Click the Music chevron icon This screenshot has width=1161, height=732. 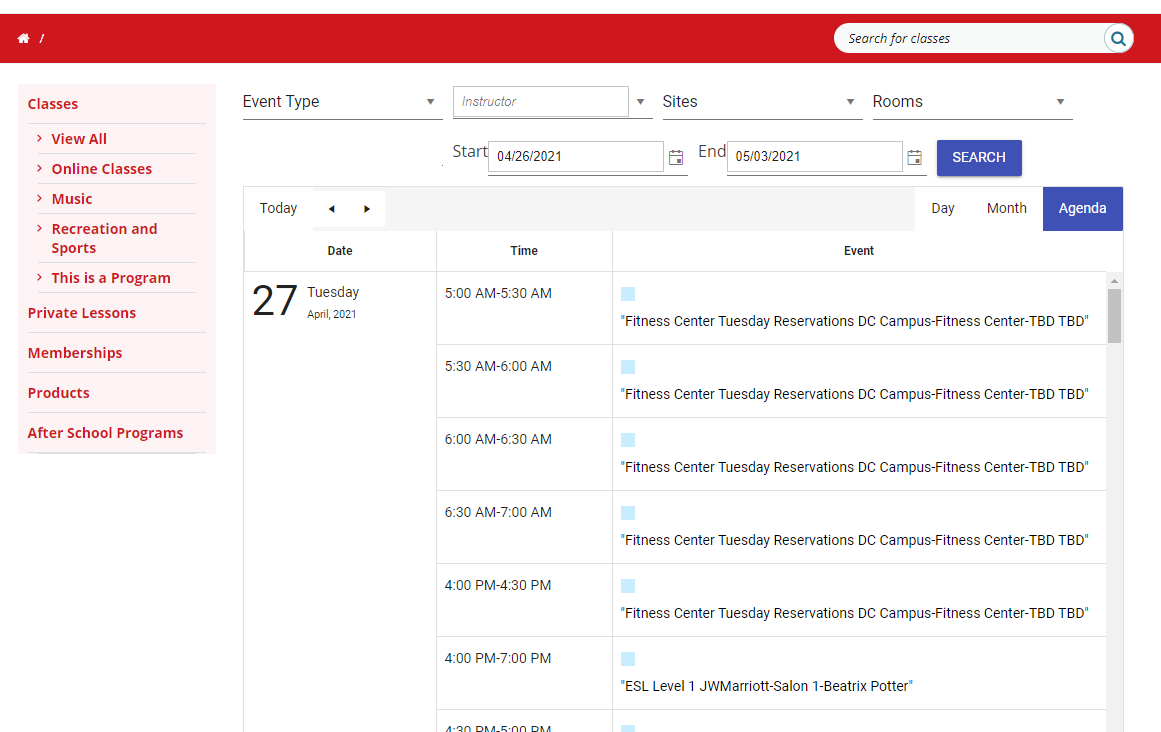(x=39, y=198)
